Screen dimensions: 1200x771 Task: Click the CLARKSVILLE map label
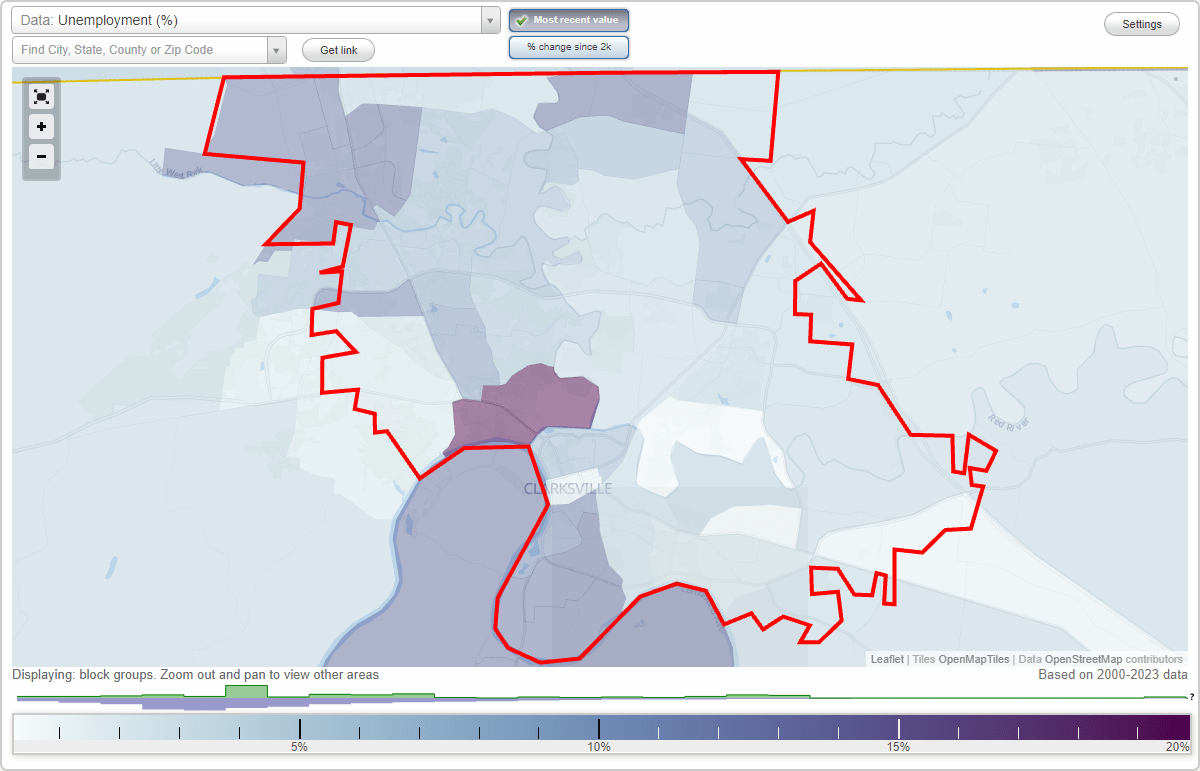click(x=568, y=489)
